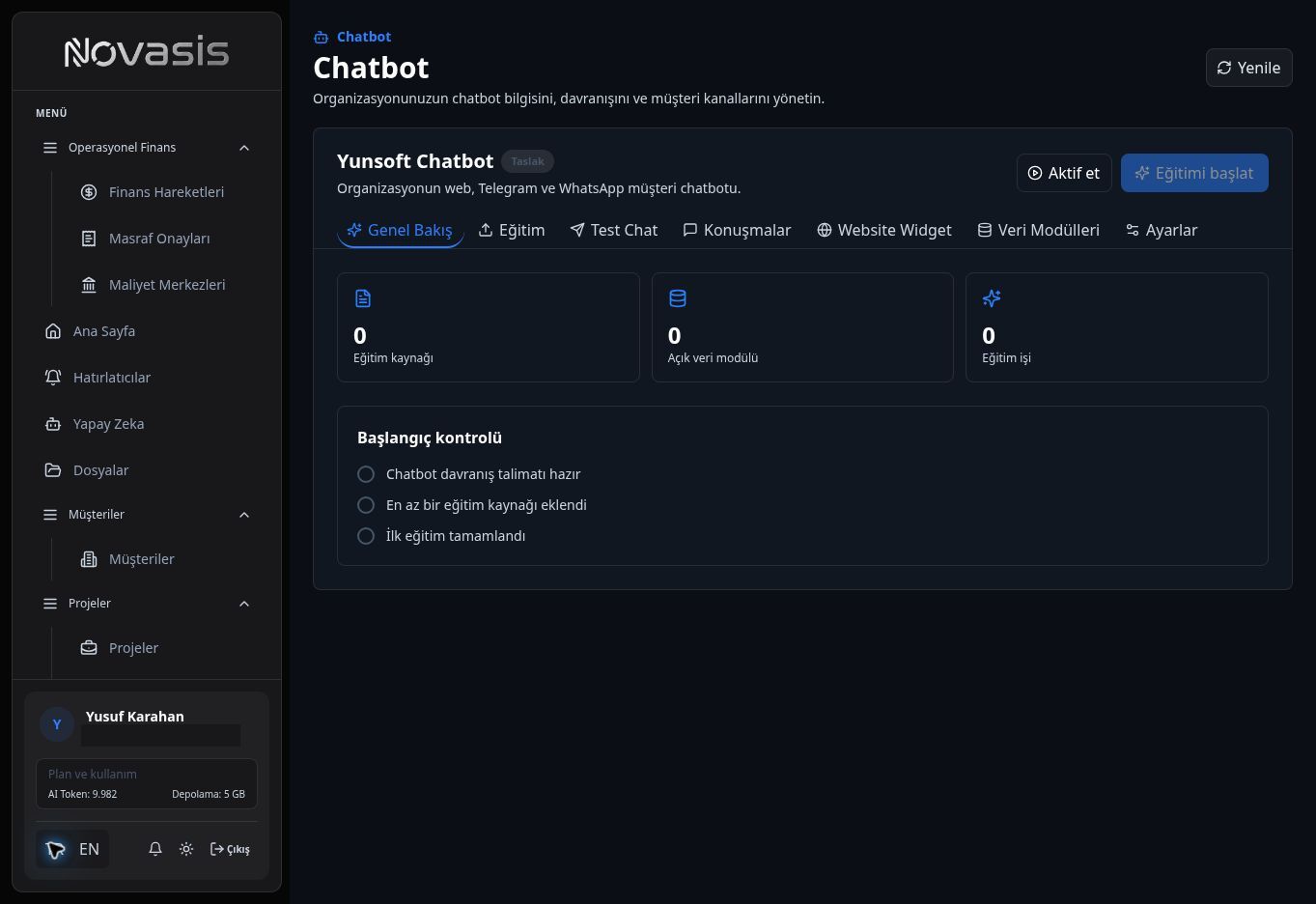Click the Açık veri modülü database icon
This screenshot has height=904, width=1316.
pos(678,298)
